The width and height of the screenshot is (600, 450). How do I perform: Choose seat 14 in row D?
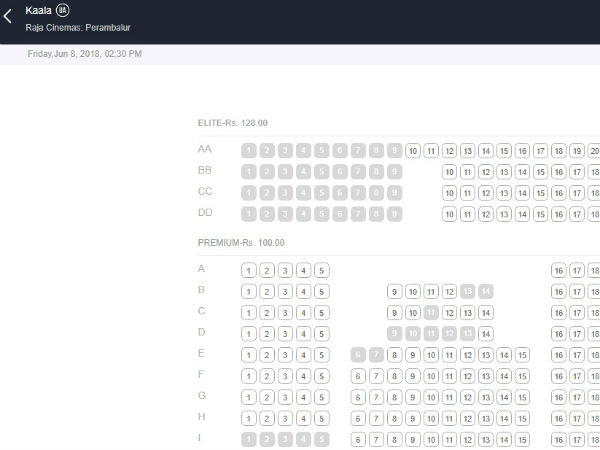click(485, 334)
